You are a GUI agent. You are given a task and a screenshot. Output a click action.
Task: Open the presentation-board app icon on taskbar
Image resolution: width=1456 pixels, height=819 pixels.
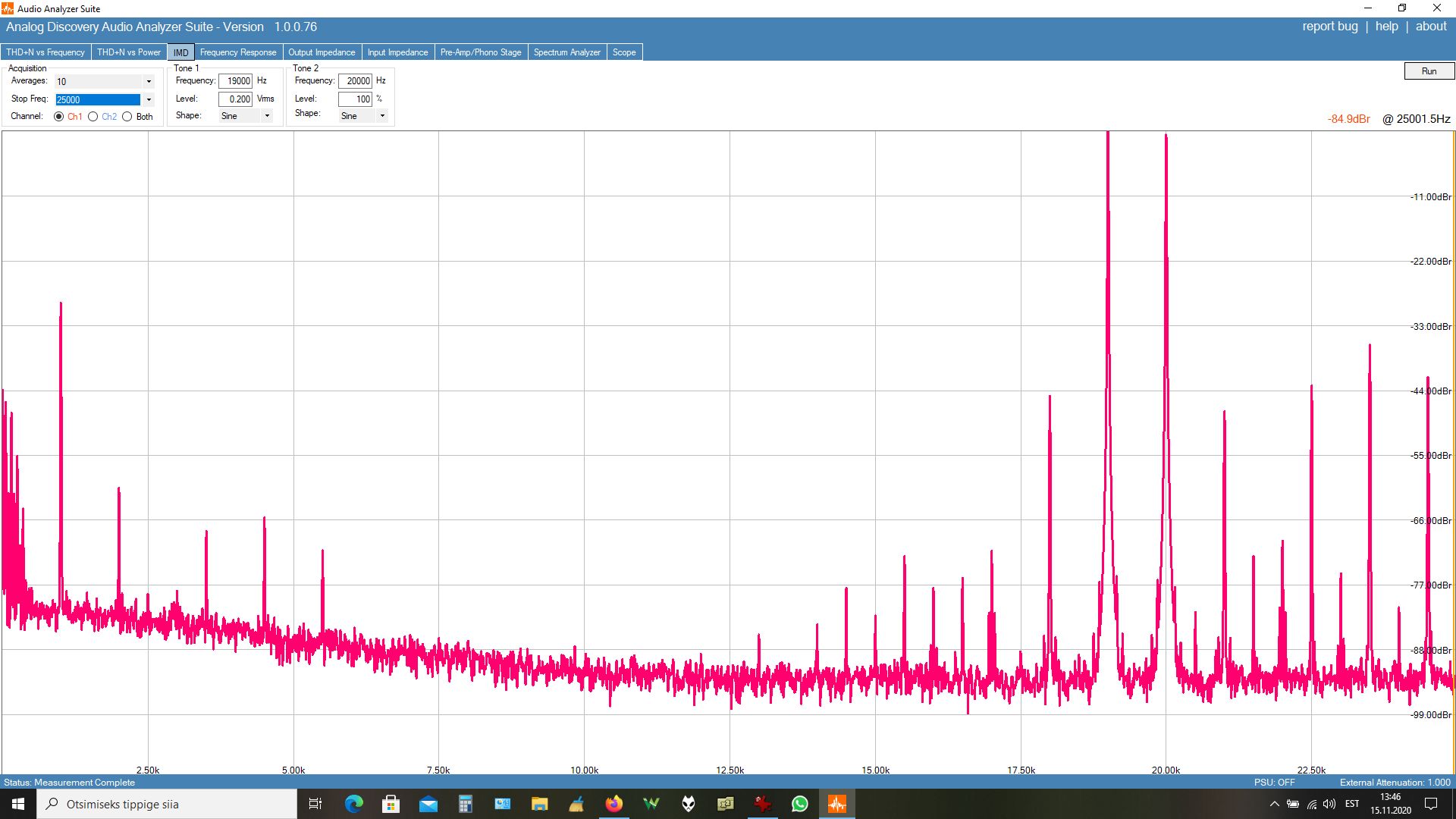point(503,804)
